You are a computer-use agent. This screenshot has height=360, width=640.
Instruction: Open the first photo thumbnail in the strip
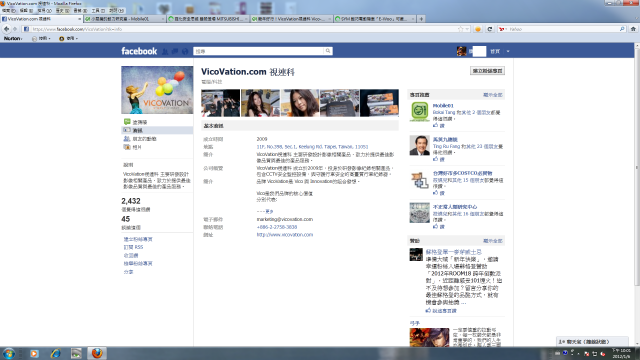point(220,103)
